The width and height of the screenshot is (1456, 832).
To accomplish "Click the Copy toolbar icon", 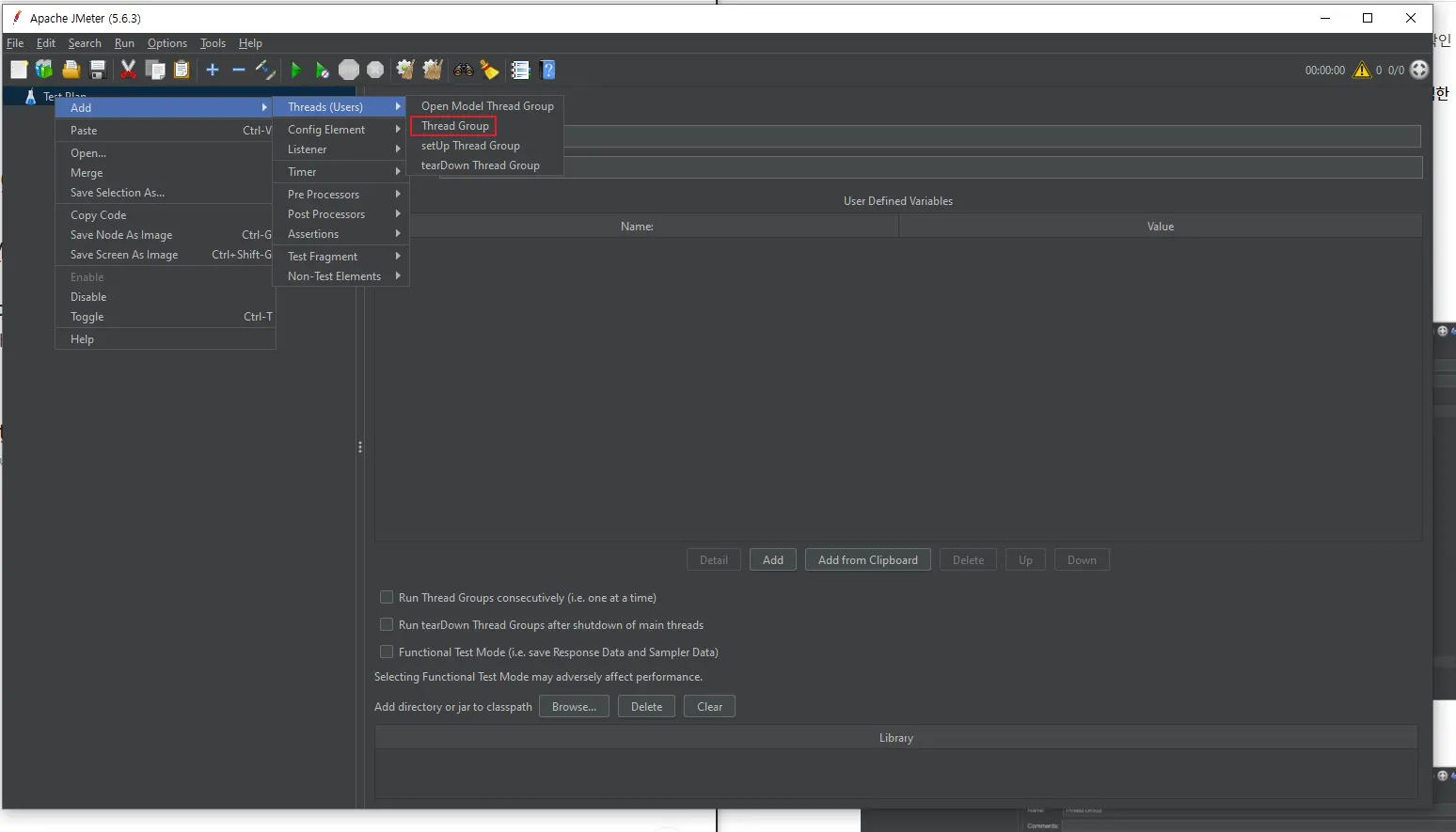I will (x=155, y=70).
